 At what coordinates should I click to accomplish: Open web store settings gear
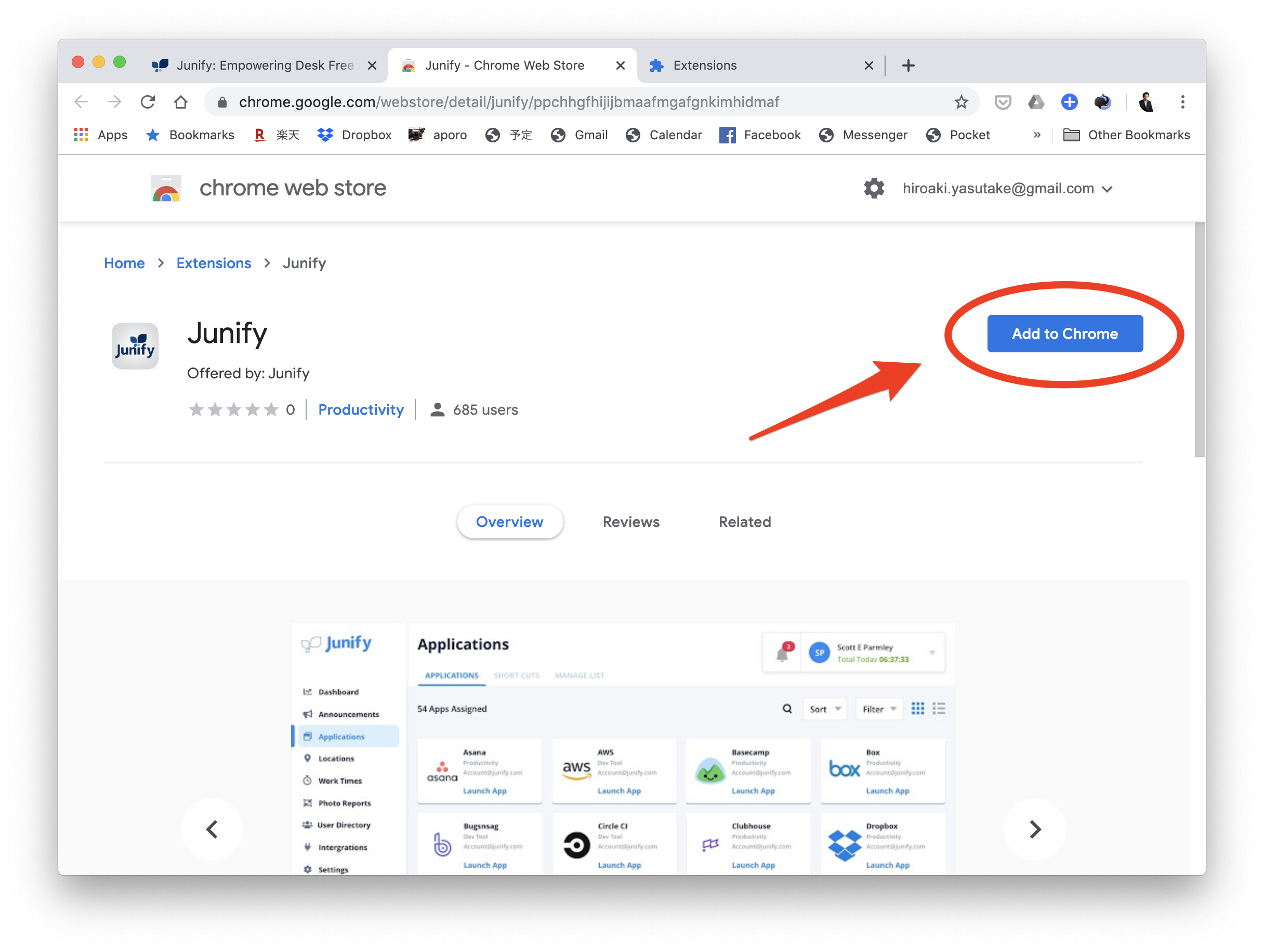coord(874,188)
